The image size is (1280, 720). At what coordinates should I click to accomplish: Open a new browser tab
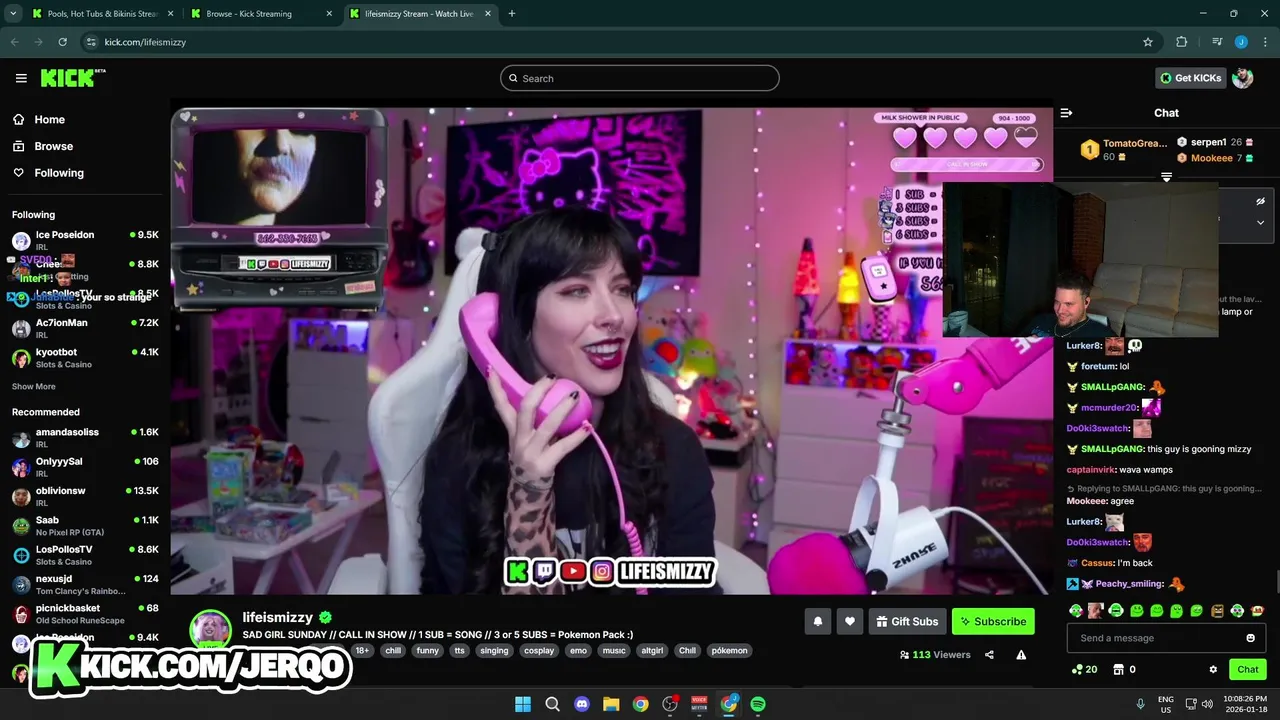pos(512,14)
